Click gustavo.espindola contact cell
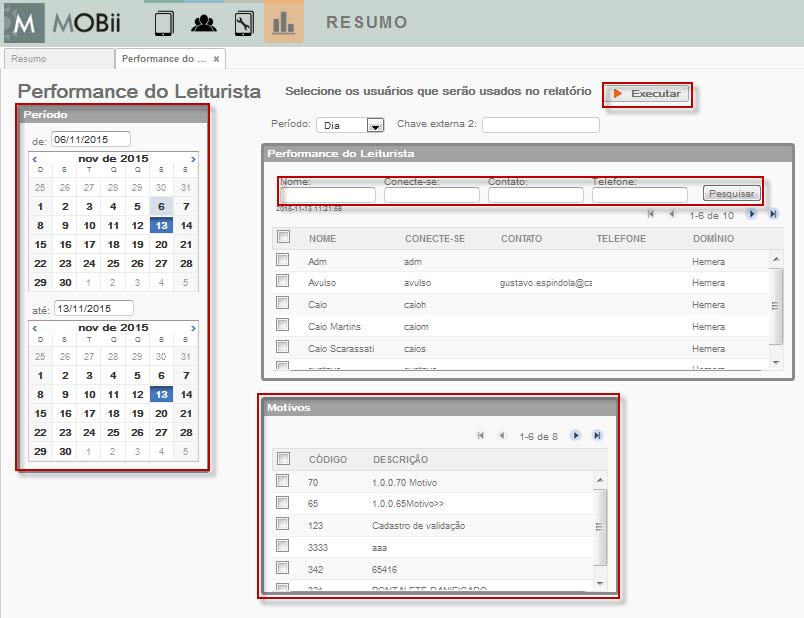This screenshot has height=618, width=804. pyautogui.click(x=546, y=283)
